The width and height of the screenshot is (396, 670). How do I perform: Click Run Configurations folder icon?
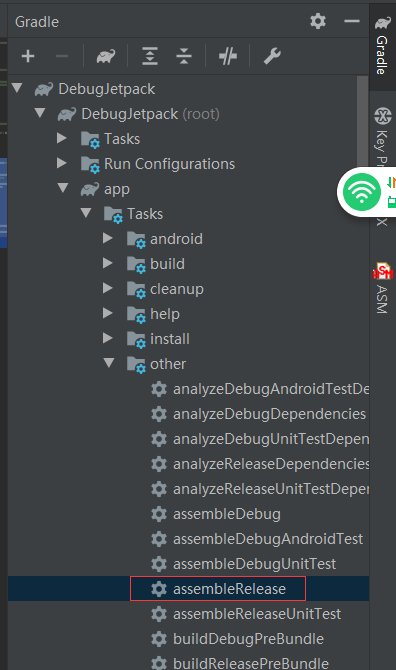pos(90,165)
